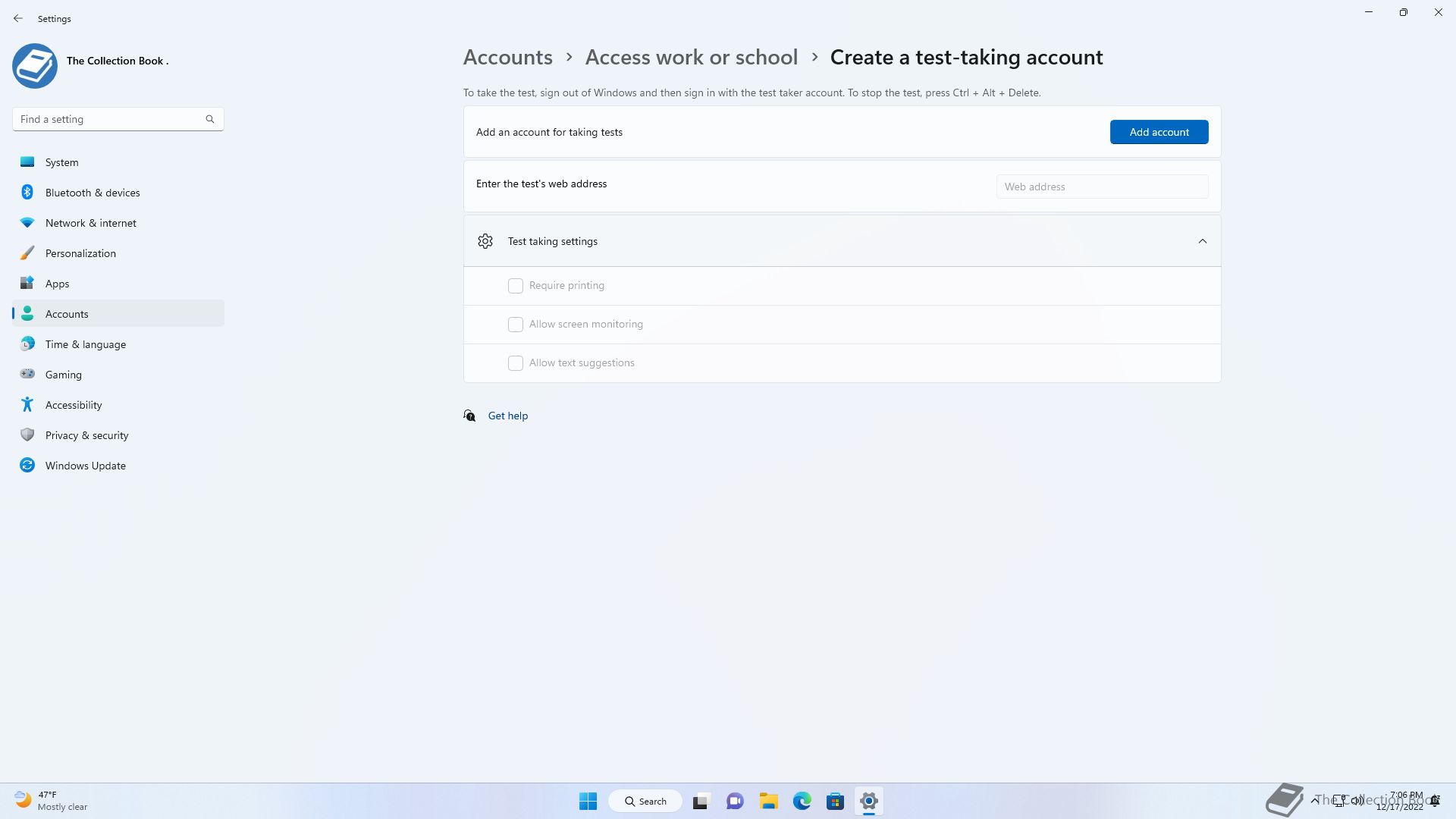Select the Gaming controller icon
Image resolution: width=1456 pixels, height=819 pixels.
tap(27, 374)
